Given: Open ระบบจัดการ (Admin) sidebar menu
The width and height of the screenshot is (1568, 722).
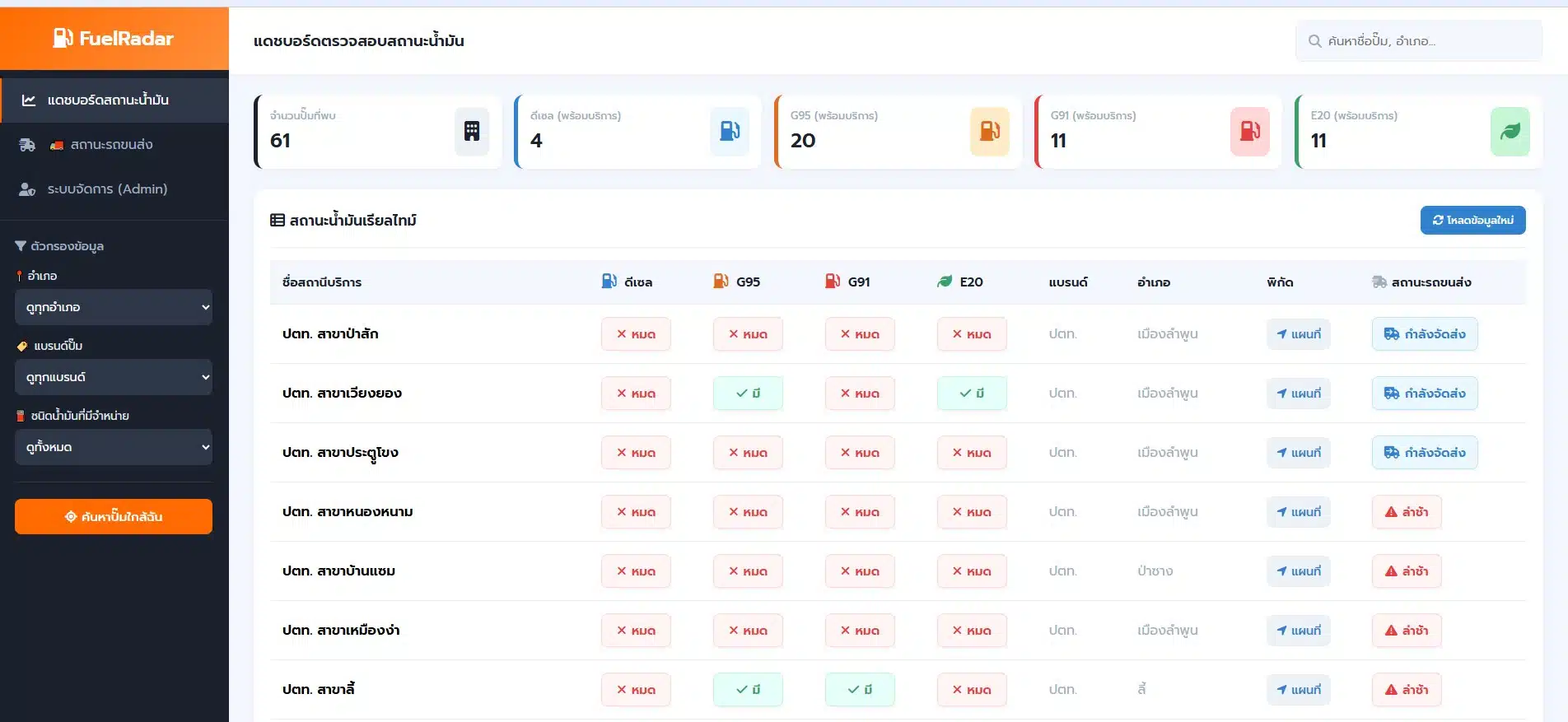Looking at the screenshot, I should [114, 189].
